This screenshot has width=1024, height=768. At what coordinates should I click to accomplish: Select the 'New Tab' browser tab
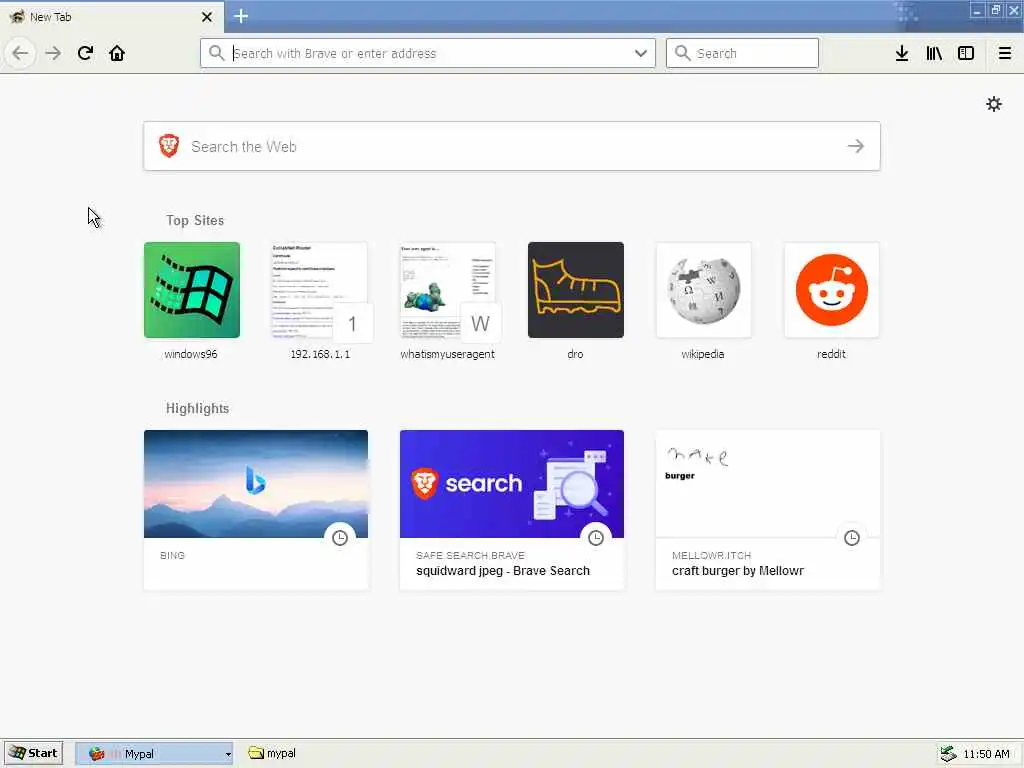pyautogui.click(x=112, y=17)
